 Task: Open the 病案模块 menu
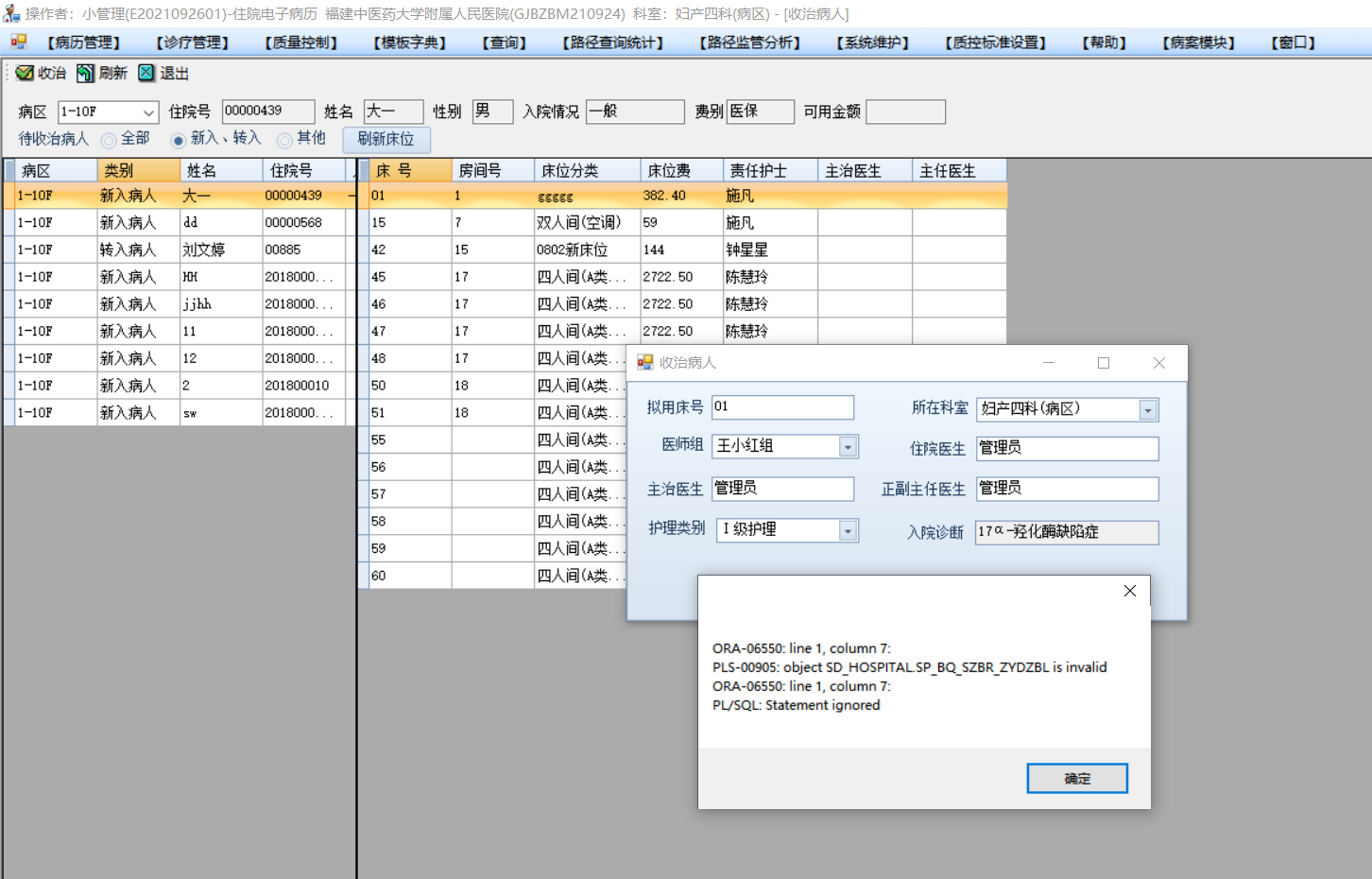coord(1199,43)
